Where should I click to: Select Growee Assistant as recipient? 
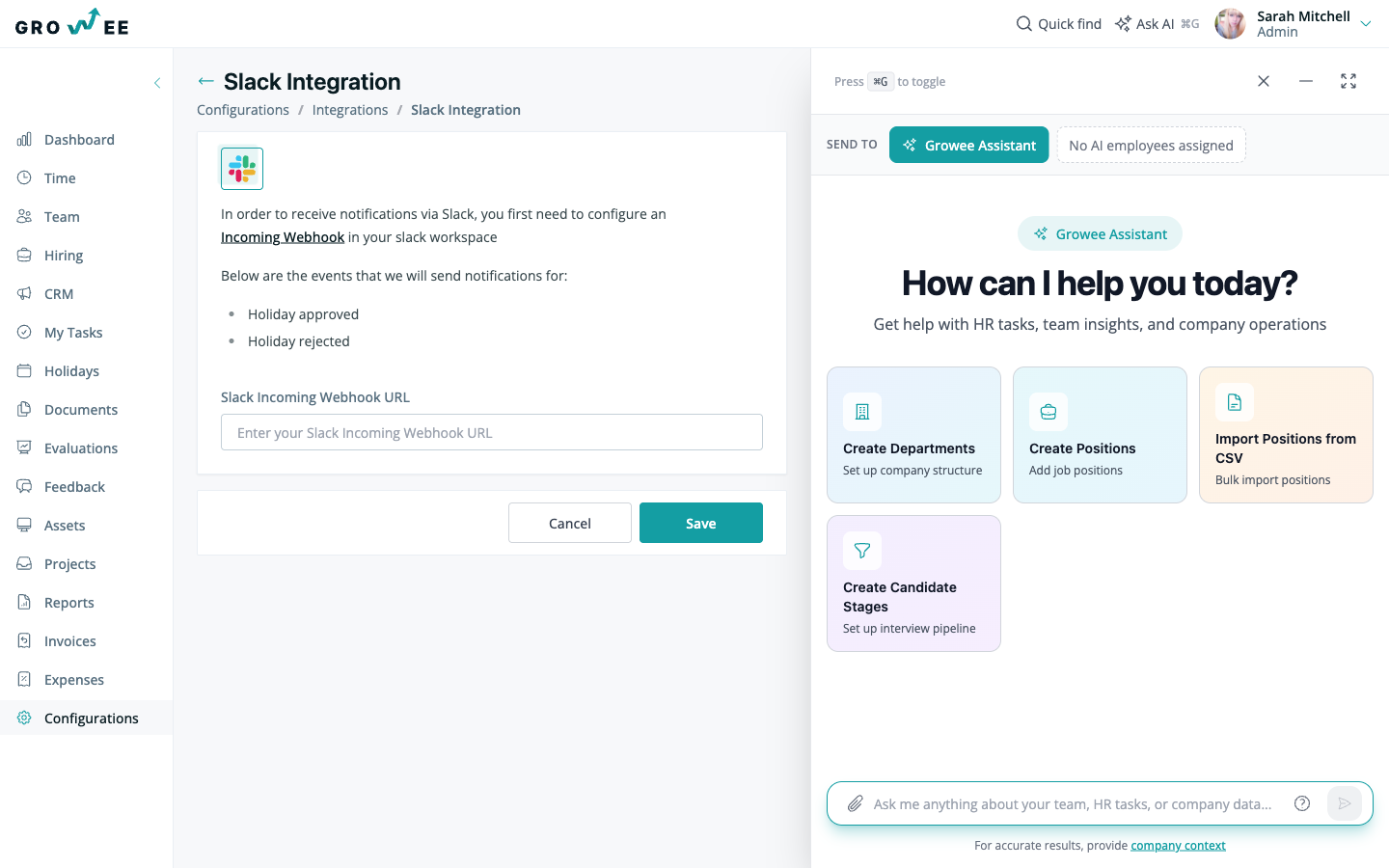point(968,145)
